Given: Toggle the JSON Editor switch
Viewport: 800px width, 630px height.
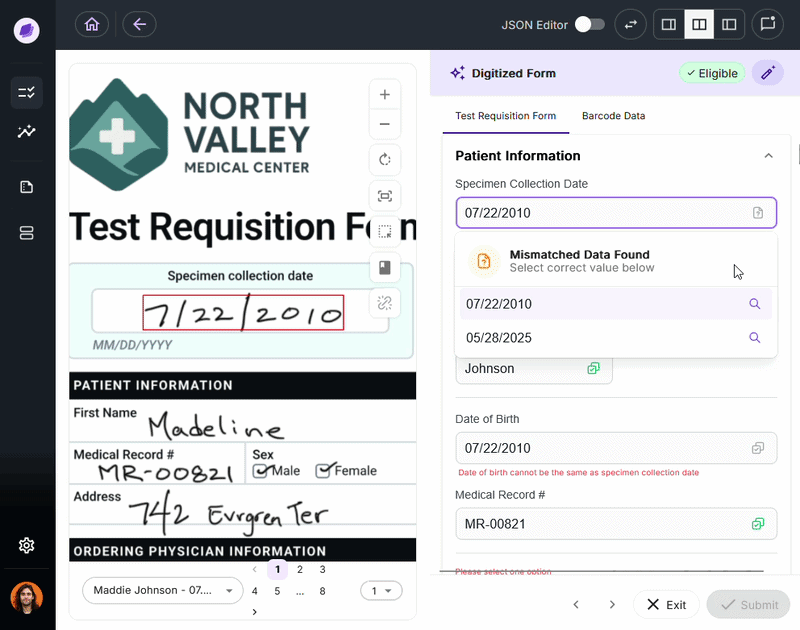Looking at the screenshot, I should tap(589, 24).
